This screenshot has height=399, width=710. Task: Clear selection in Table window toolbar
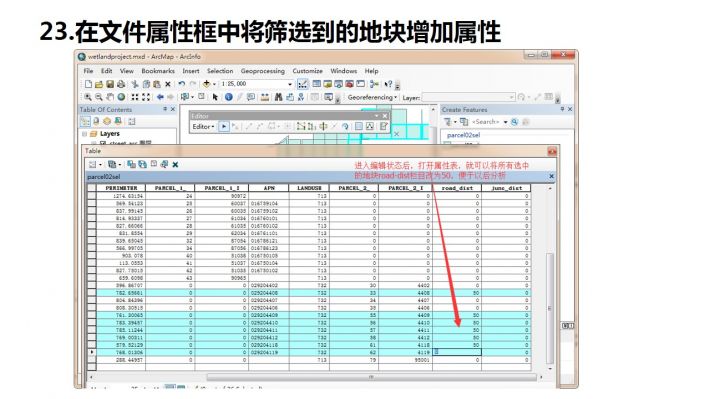[x=153, y=164]
